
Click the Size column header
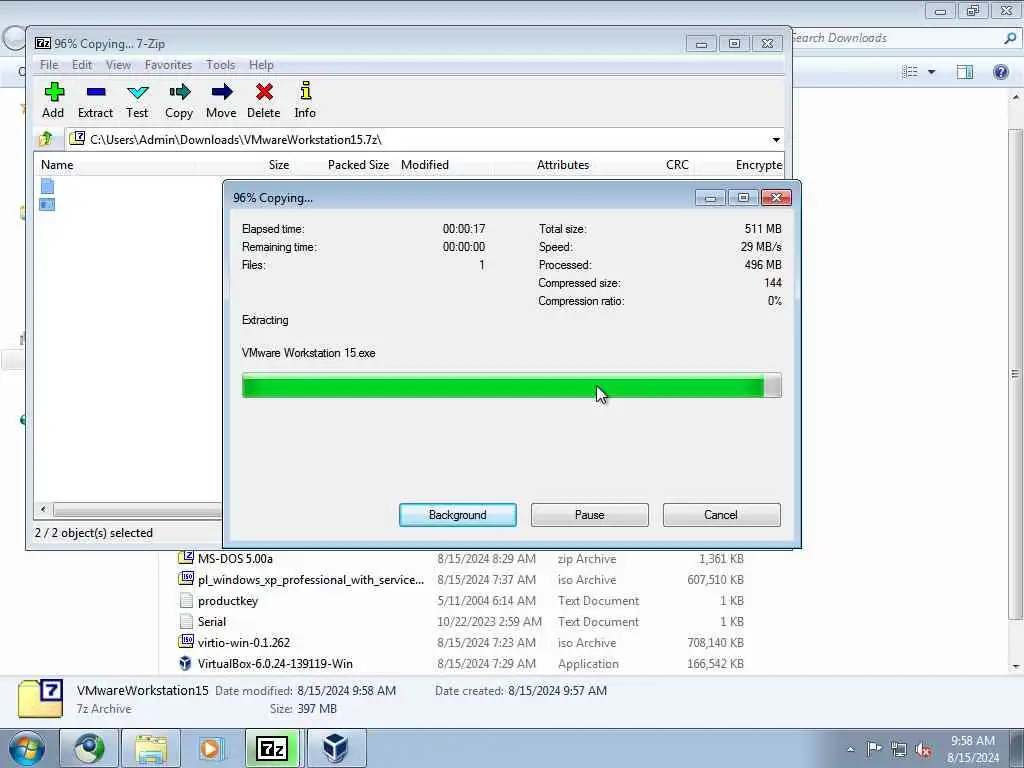[x=278, y=165]
